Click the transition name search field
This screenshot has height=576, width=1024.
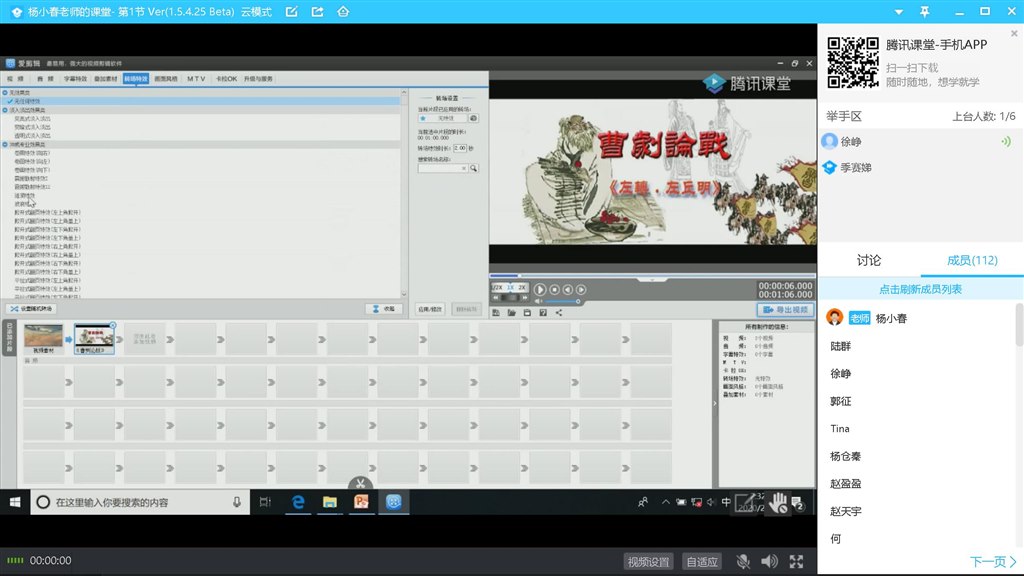tap(441, 168)
